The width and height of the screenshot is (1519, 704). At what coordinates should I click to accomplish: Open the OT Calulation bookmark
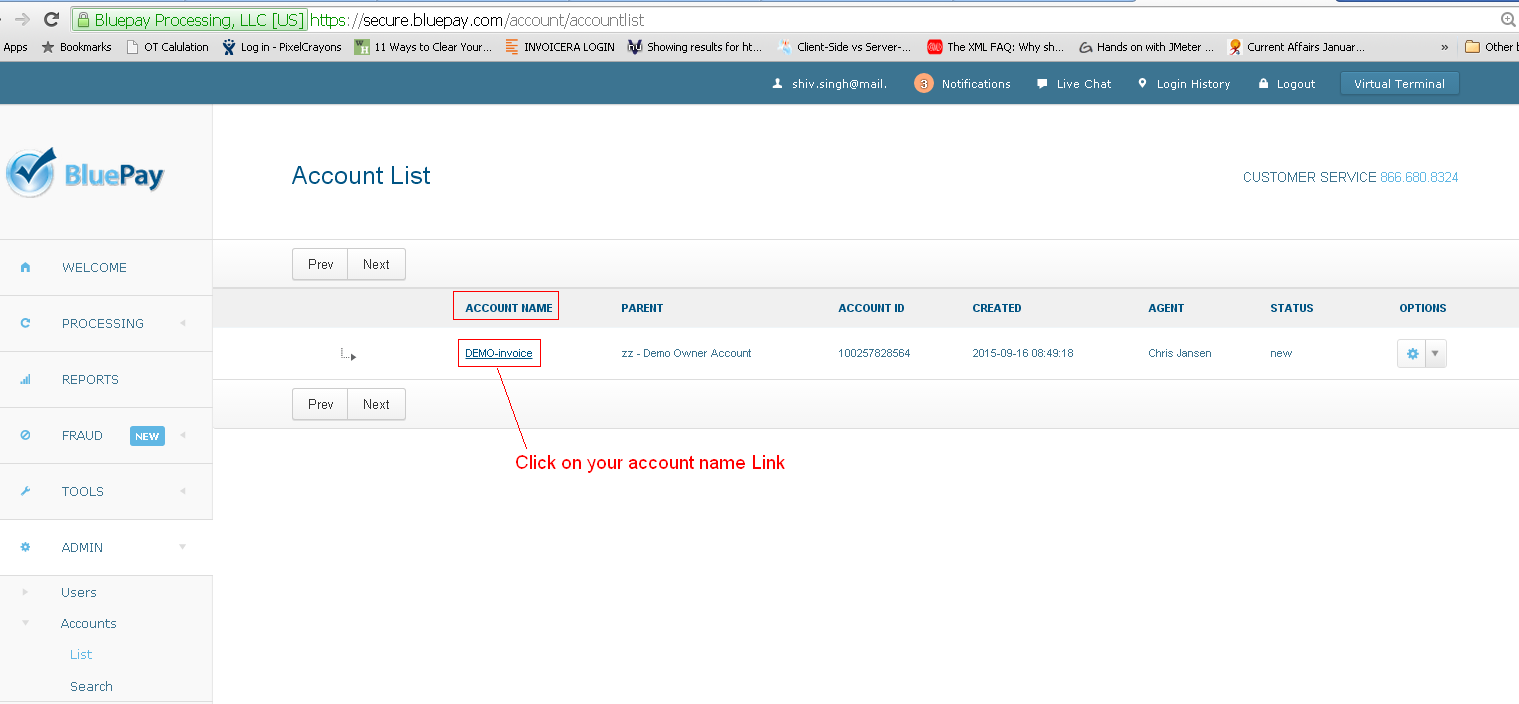point(167,47)
